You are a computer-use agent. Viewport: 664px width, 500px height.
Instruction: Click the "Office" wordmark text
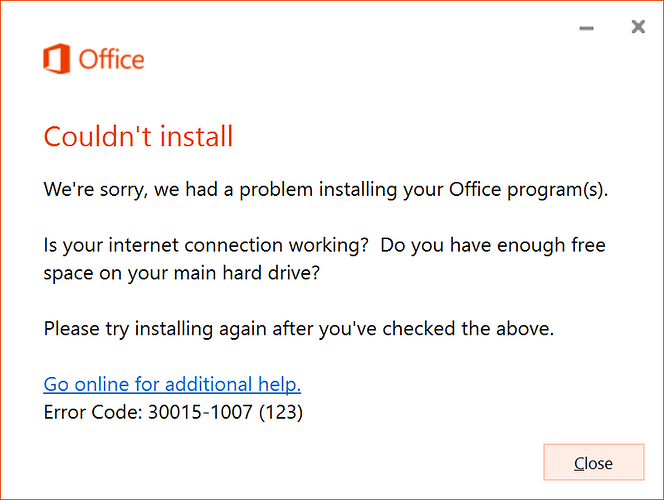click(112, 60)
